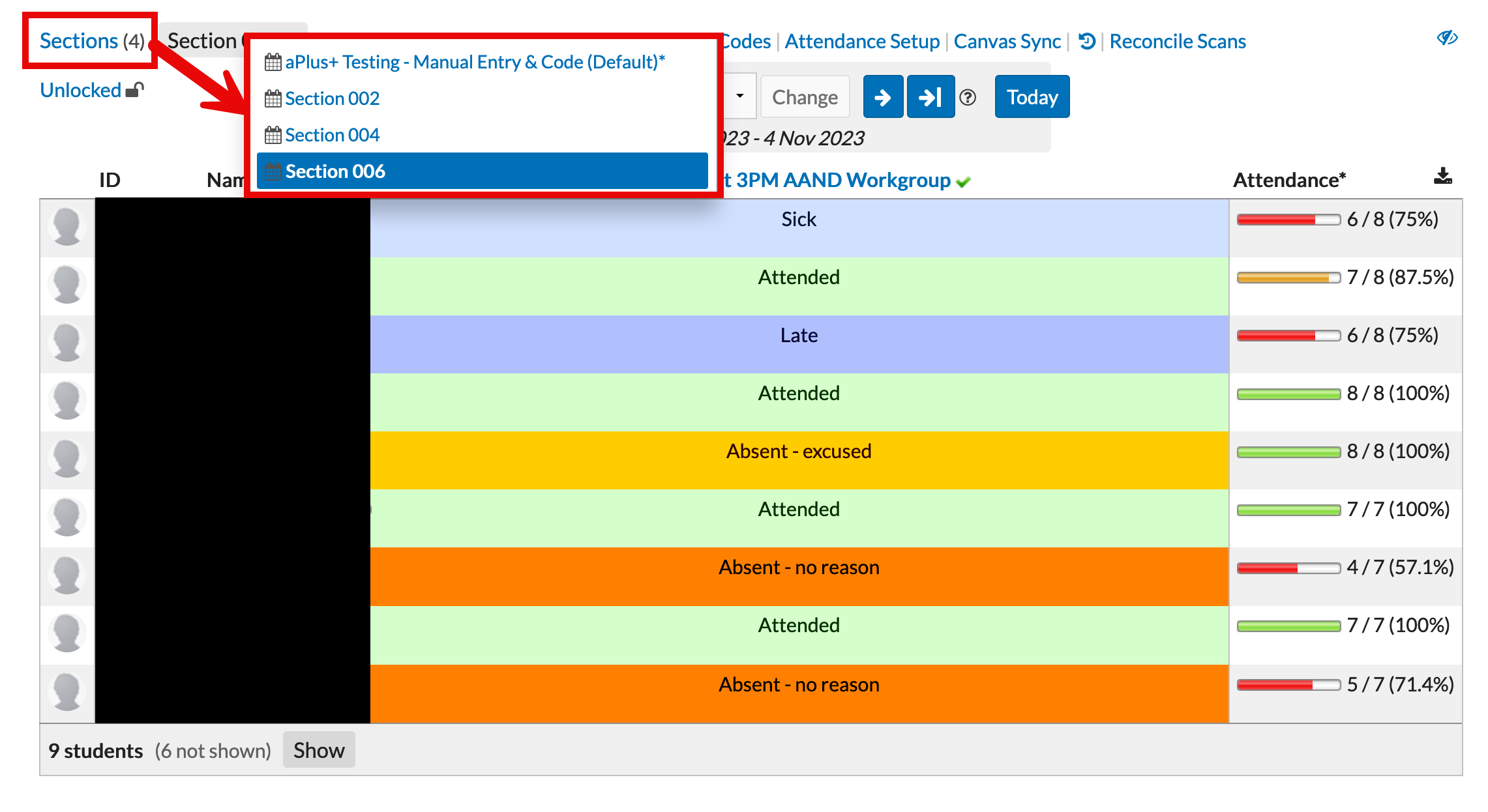Click the Absent - excused attendance cell
This screenshot has width=1488, height=812.
click(798, 452)
